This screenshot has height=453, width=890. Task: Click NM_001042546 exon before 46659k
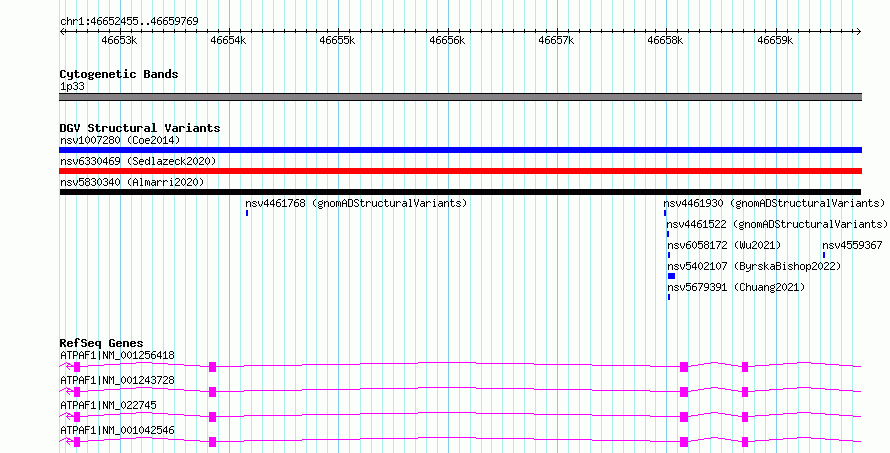click(x=745, y=442)
